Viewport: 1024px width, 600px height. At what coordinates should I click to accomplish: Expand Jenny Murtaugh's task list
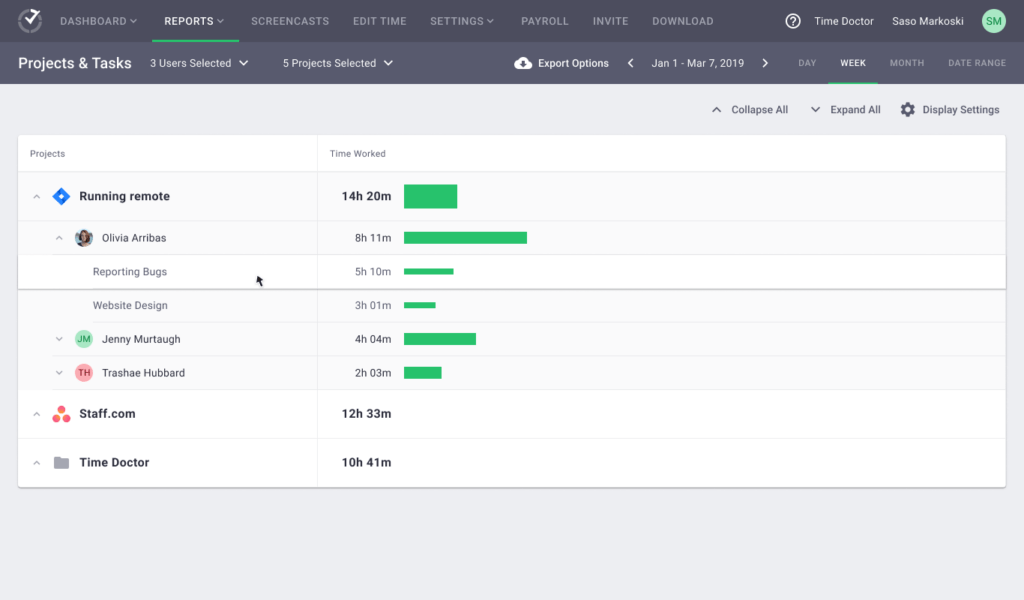(x=59, y=339)
